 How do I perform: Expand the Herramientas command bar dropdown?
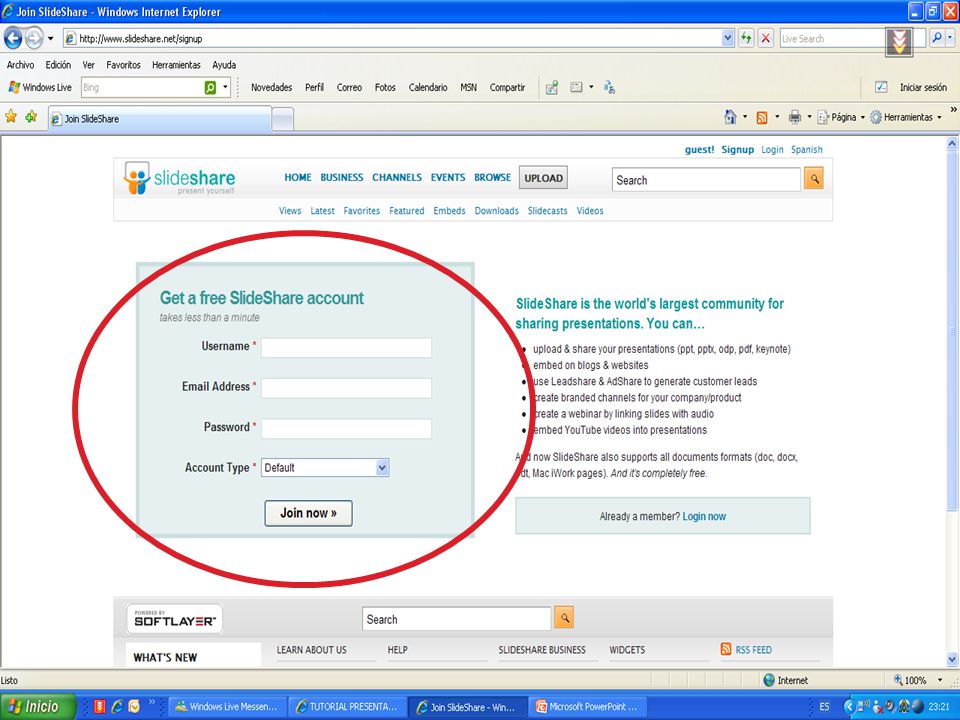(x=939, y=118)
